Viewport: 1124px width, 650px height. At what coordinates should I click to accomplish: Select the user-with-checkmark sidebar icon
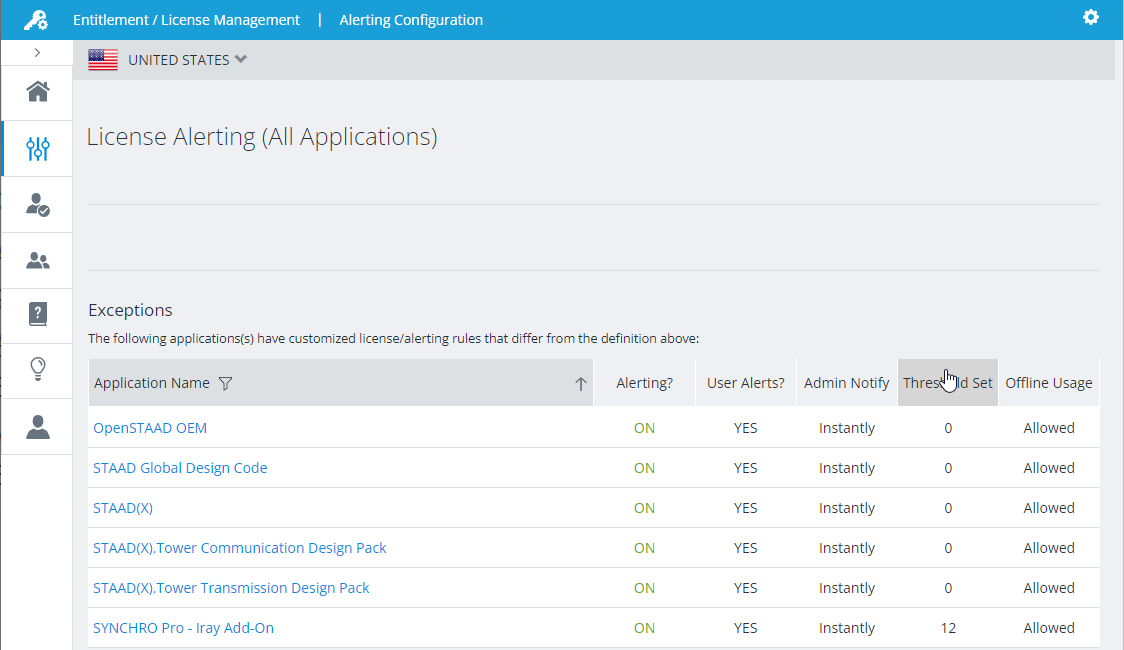click(38, 205)
